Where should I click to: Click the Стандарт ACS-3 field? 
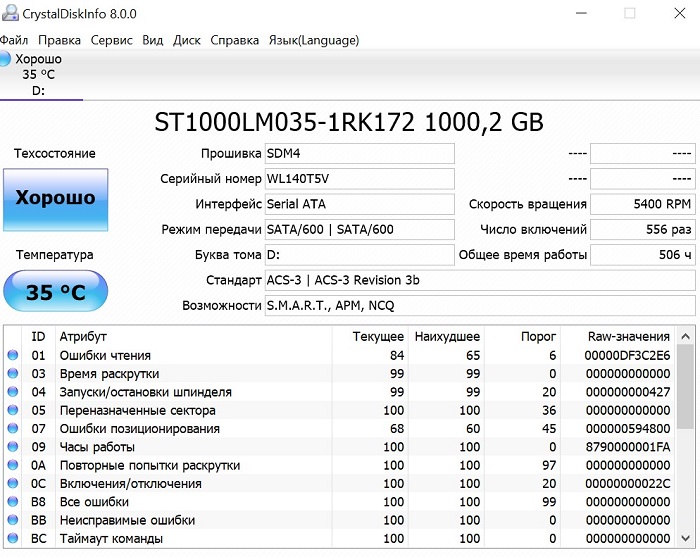point(480,280)
